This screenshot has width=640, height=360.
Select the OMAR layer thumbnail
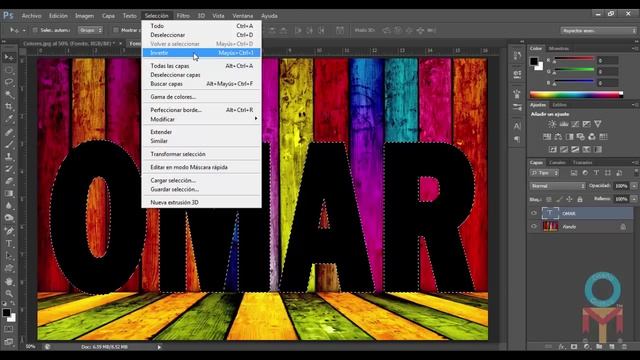click(550, 213)
